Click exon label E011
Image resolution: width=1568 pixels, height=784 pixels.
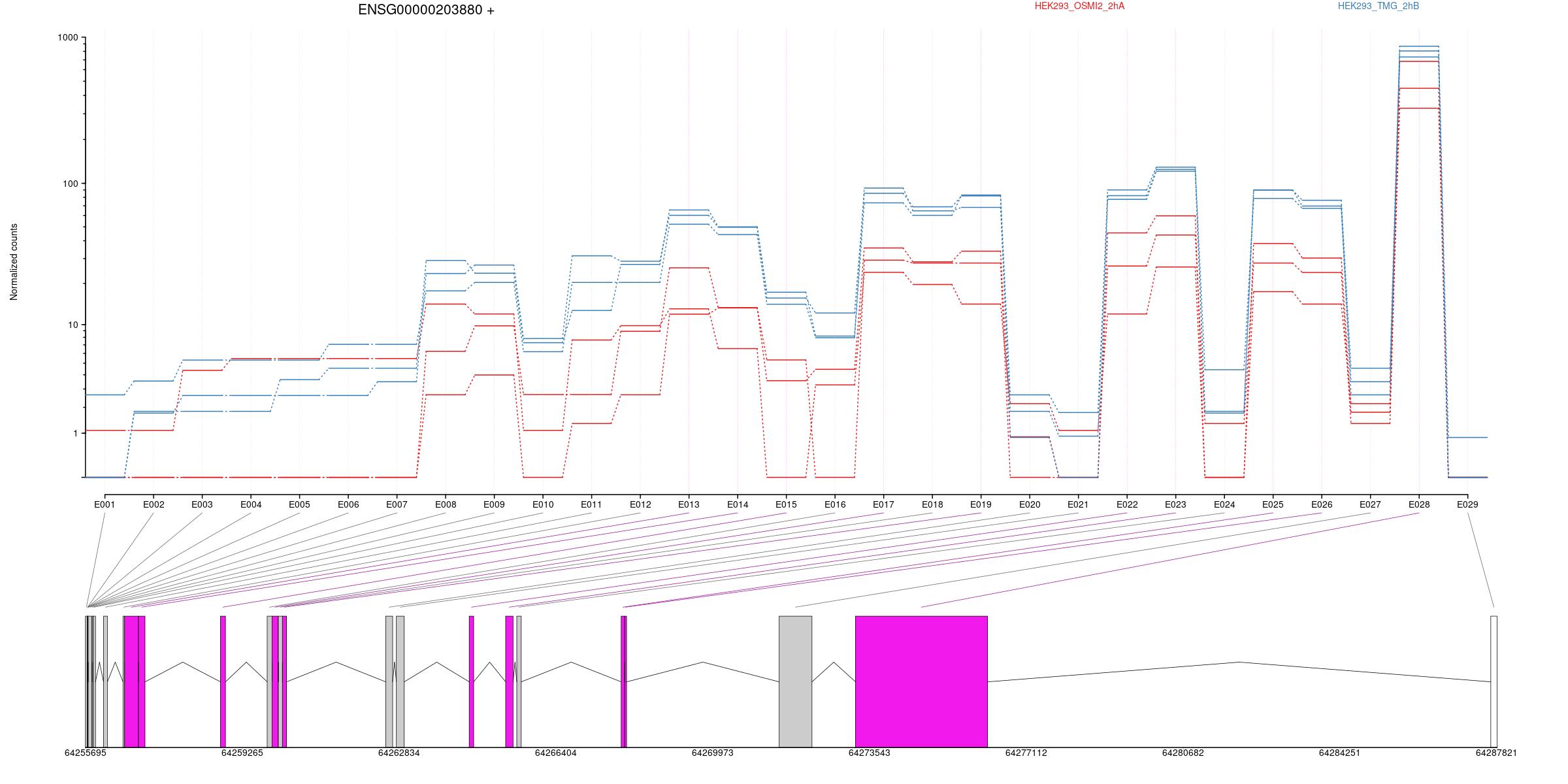click(x=591, y=504)
